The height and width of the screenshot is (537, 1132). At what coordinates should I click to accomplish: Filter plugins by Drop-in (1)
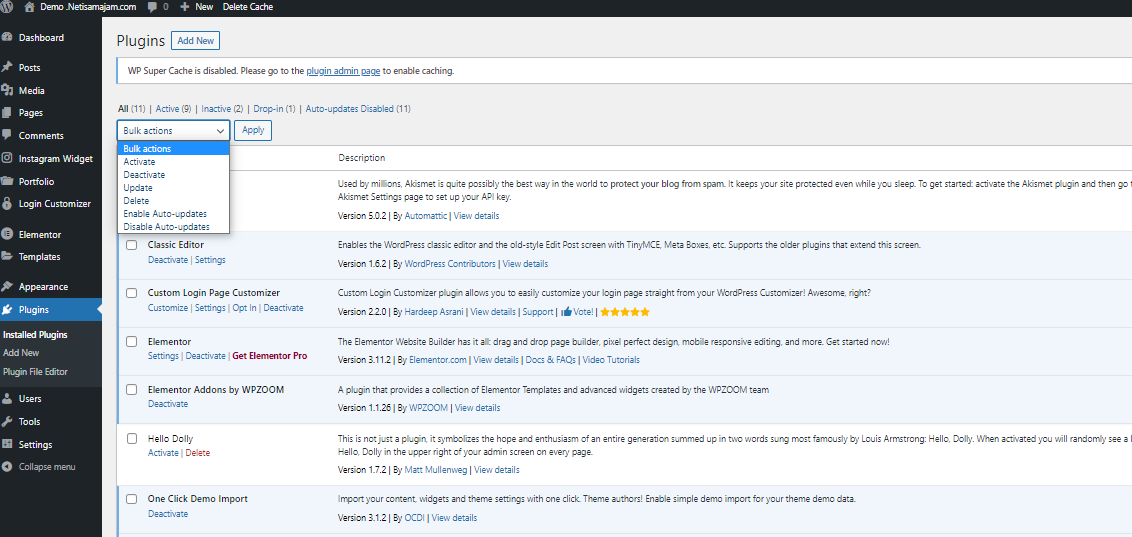coord(274,109)
